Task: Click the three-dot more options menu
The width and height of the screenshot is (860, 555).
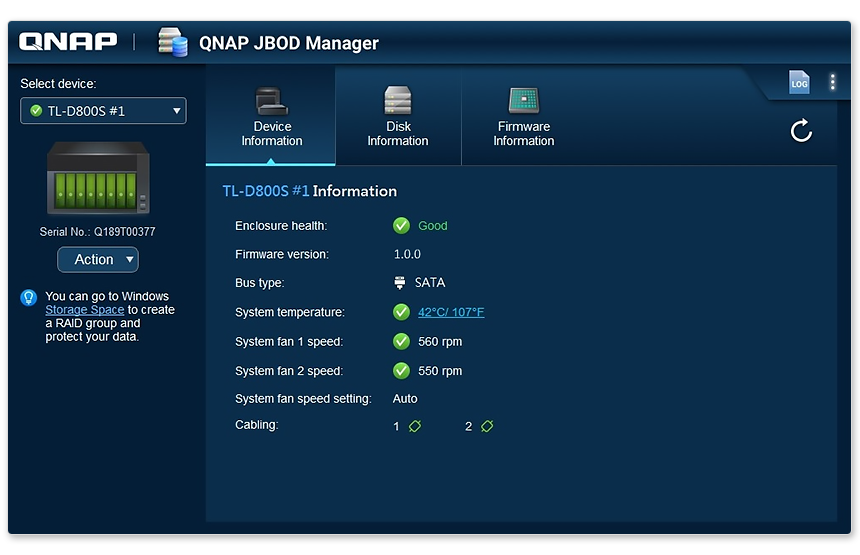Action: (x=832, y=83)
